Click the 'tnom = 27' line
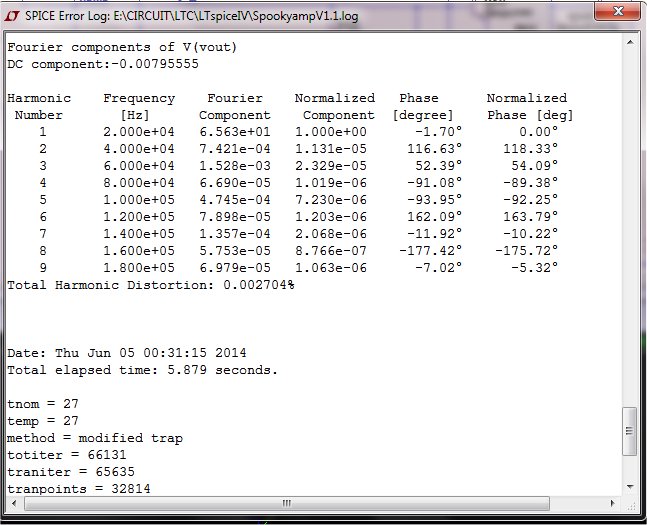Viewport: 647px width, 525px height. tap(43, 404)
